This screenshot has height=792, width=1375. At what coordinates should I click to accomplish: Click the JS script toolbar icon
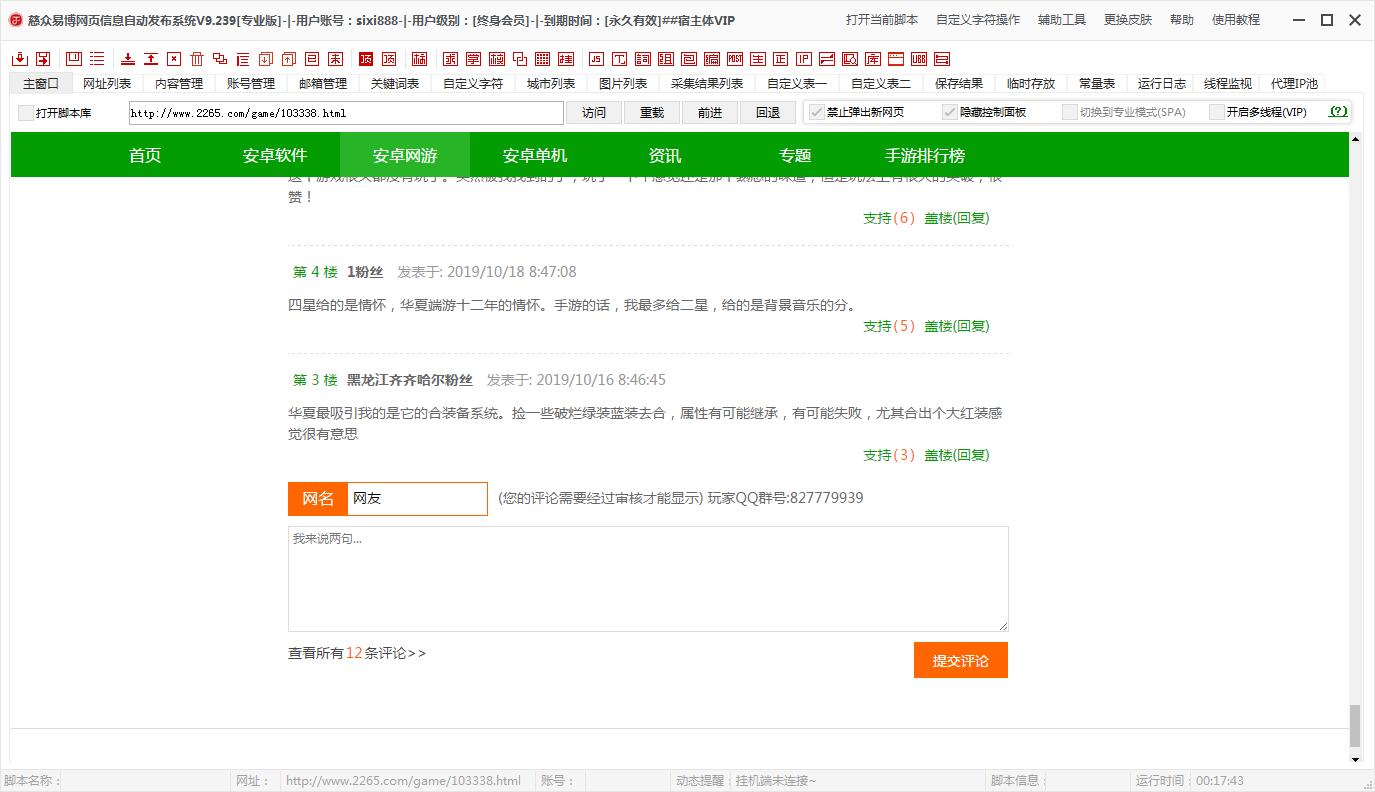pos(596,59)
